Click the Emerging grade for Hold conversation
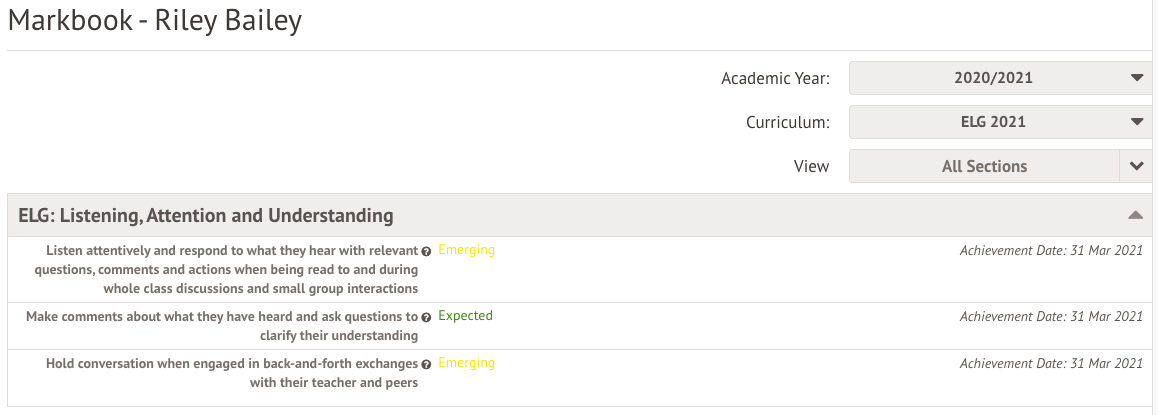The height and width of the screenshot is (415, 1158). [x=466, y=363]
